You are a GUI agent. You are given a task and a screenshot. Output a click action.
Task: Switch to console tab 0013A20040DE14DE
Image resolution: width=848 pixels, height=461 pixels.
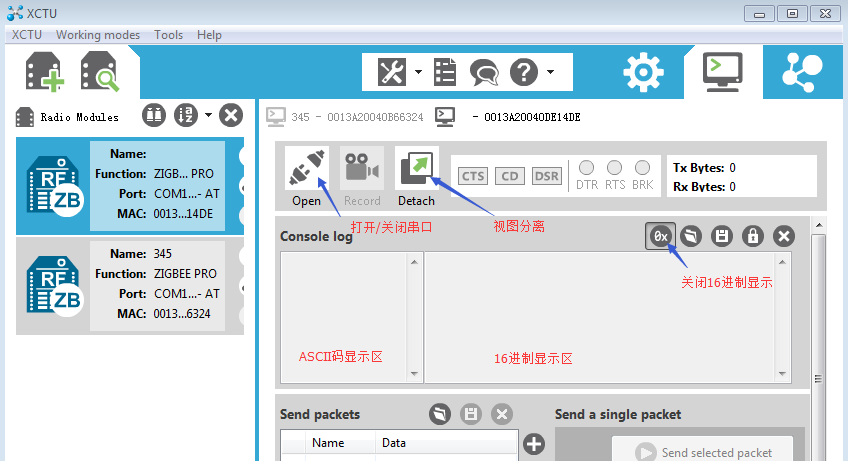pos(508,117)
